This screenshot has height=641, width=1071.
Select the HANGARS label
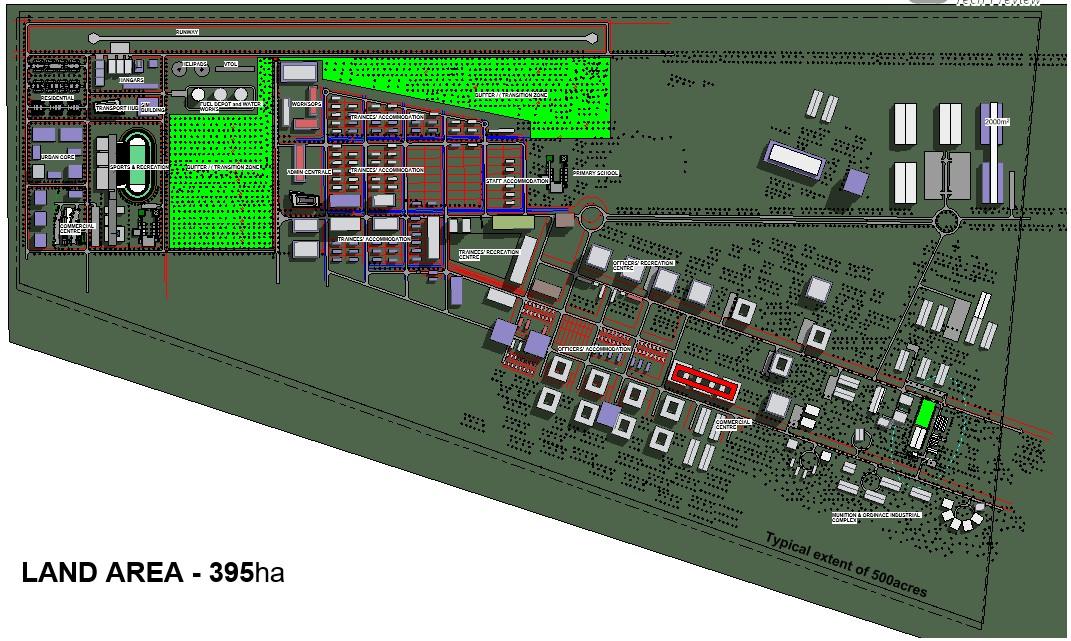[x=132, y=80]
